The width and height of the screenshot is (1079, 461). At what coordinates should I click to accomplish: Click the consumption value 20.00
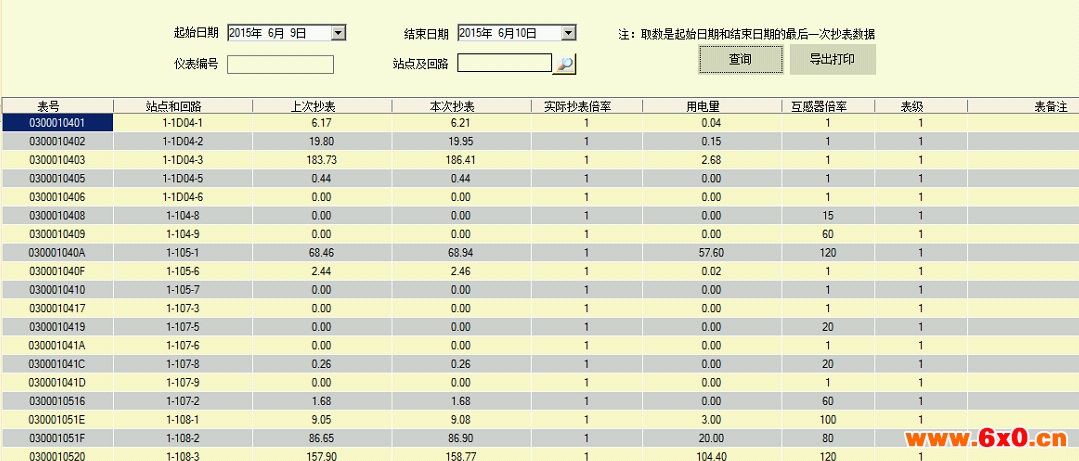point(712,438)
